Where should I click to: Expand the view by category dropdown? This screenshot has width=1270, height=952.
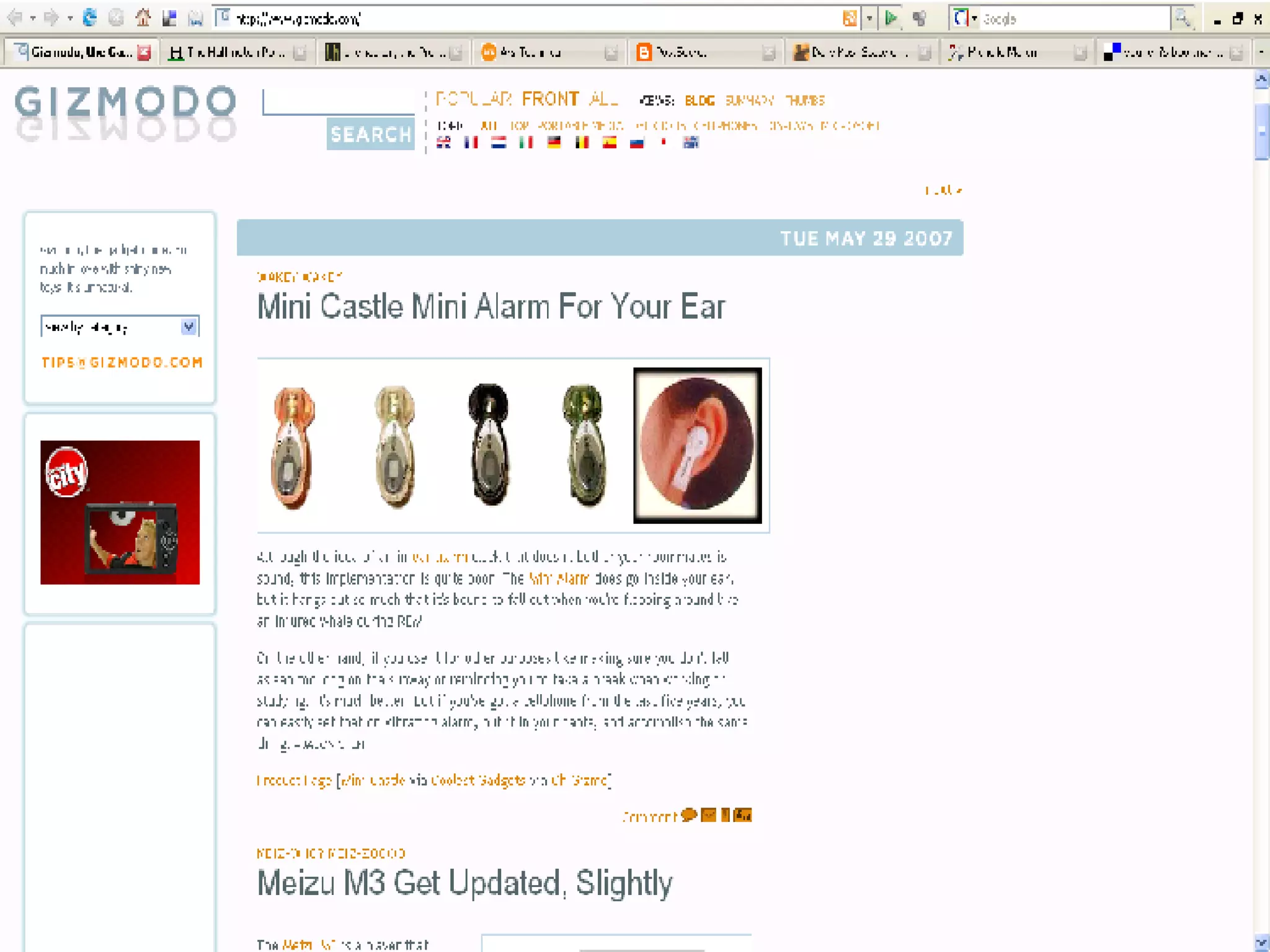tap(189, 327)
